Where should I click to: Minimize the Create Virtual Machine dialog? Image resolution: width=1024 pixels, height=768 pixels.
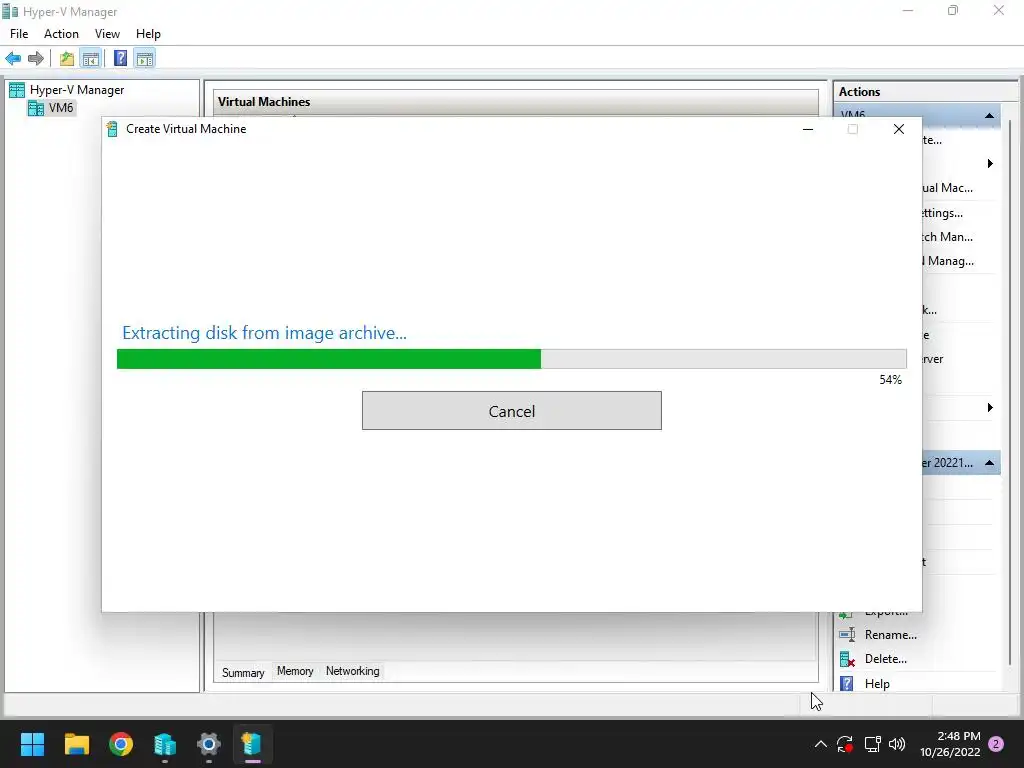pos(808,129)
